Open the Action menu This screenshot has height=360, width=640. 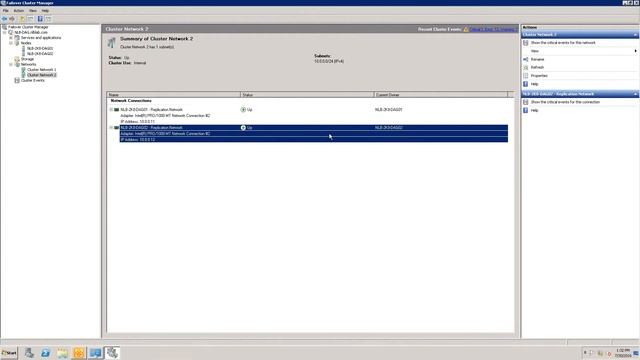[x=18, y=11]
